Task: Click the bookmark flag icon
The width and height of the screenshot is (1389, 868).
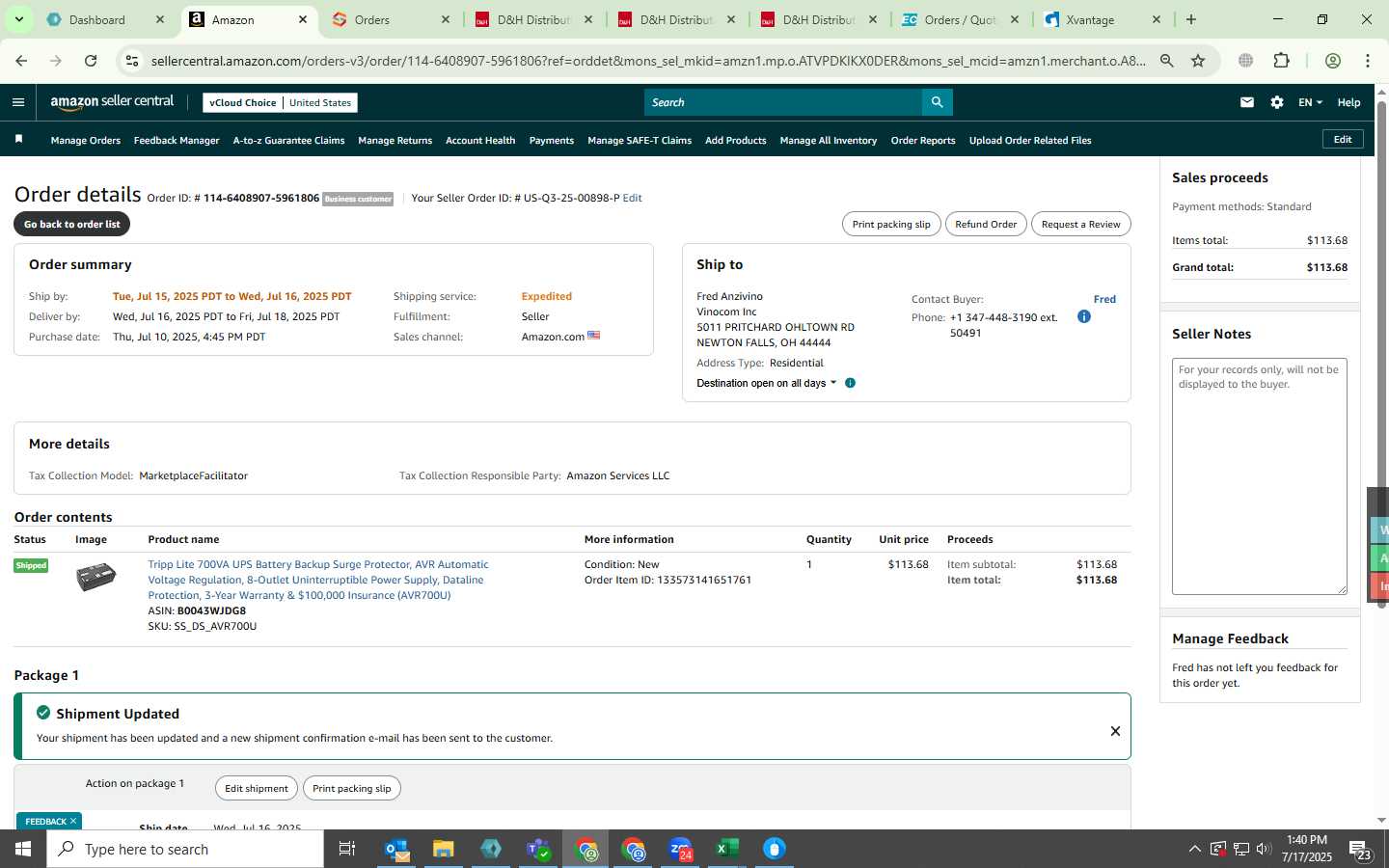Action: click(18, 140)
